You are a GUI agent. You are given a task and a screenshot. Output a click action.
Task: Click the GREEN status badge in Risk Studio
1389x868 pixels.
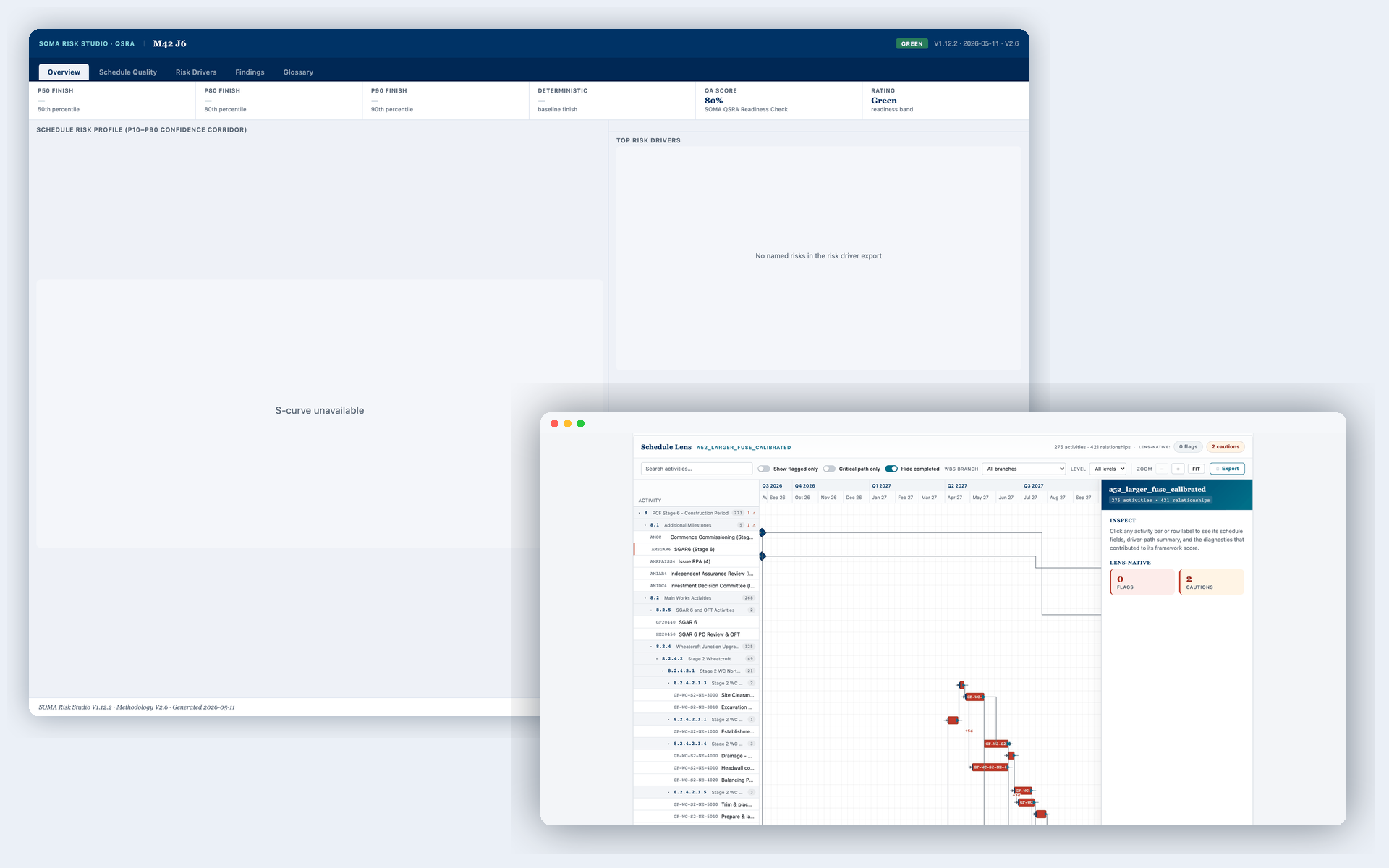(912, 43)
